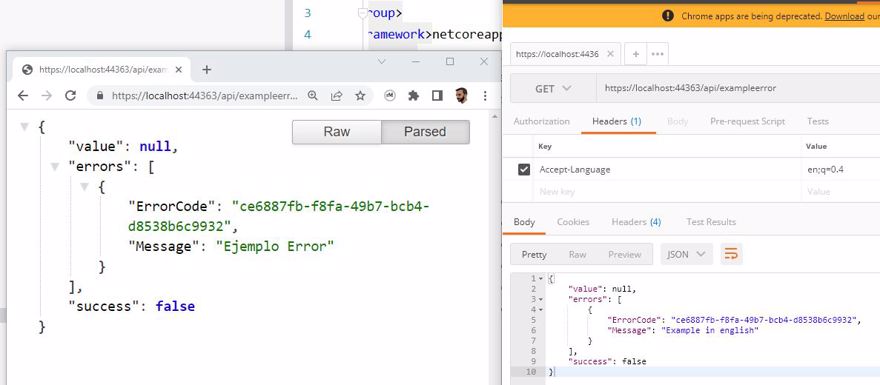Close the localhost Chrome tab

coord(178,70)
